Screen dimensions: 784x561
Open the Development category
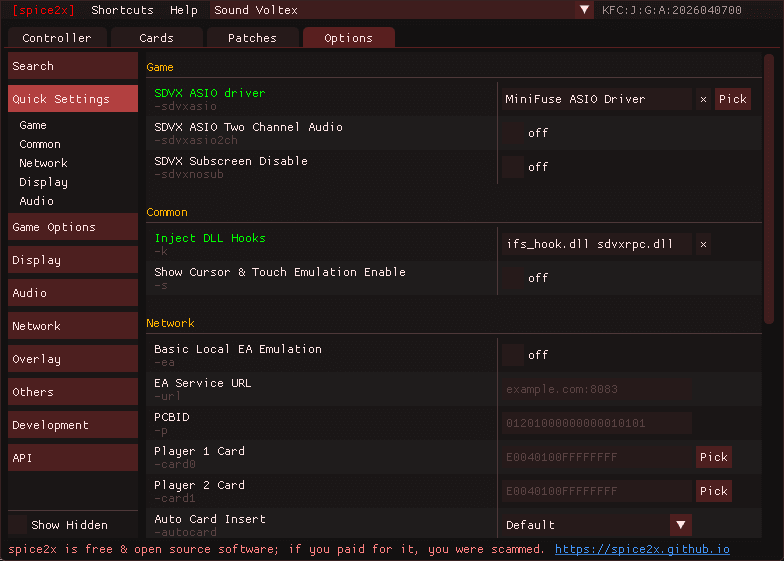pos(73,425)
